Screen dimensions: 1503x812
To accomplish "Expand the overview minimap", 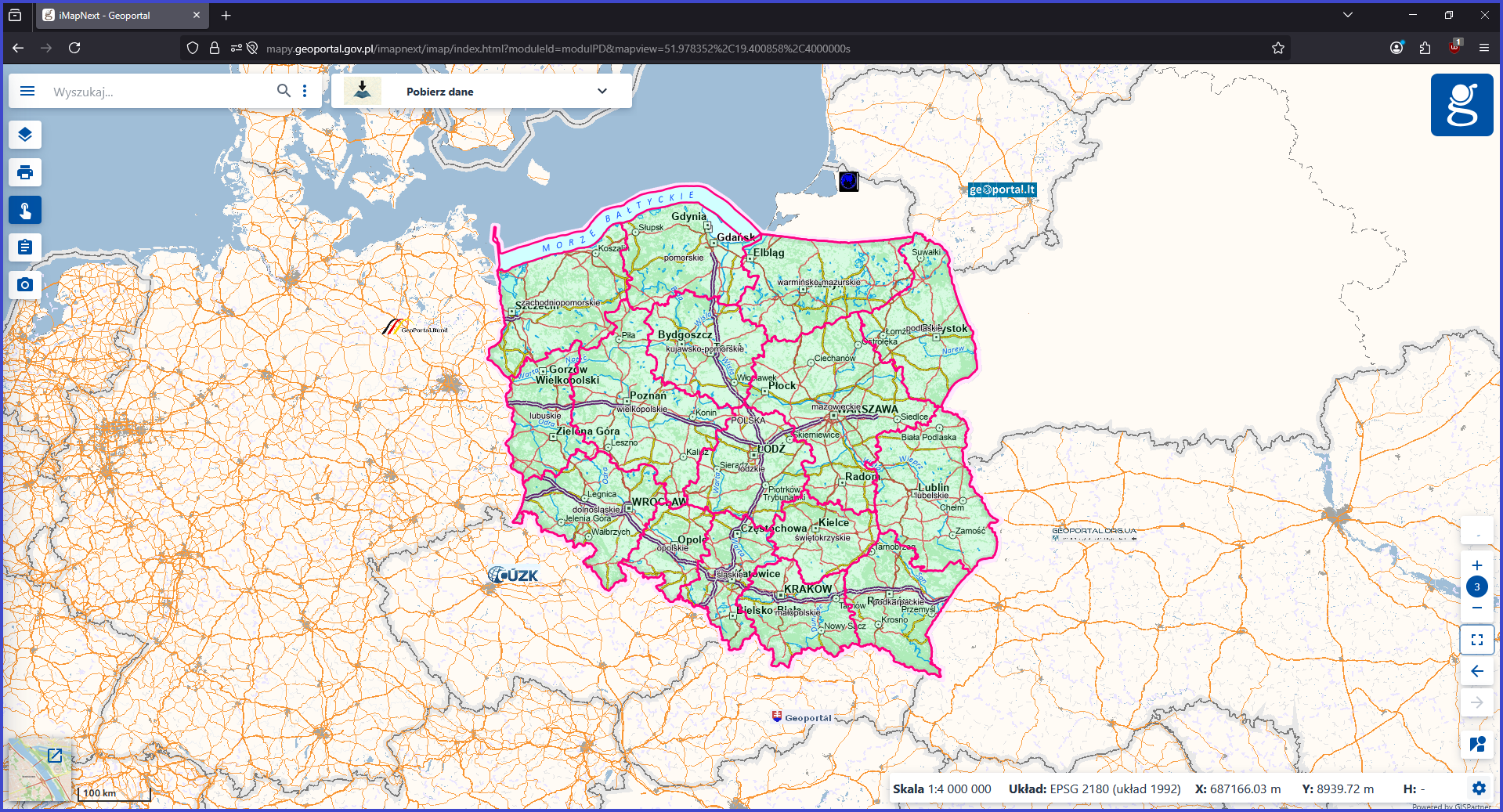I will click(54, 756).
